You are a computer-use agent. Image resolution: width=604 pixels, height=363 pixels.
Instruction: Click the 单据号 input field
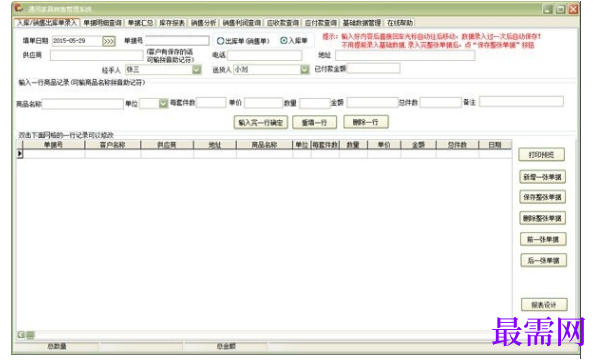(177, 40)
